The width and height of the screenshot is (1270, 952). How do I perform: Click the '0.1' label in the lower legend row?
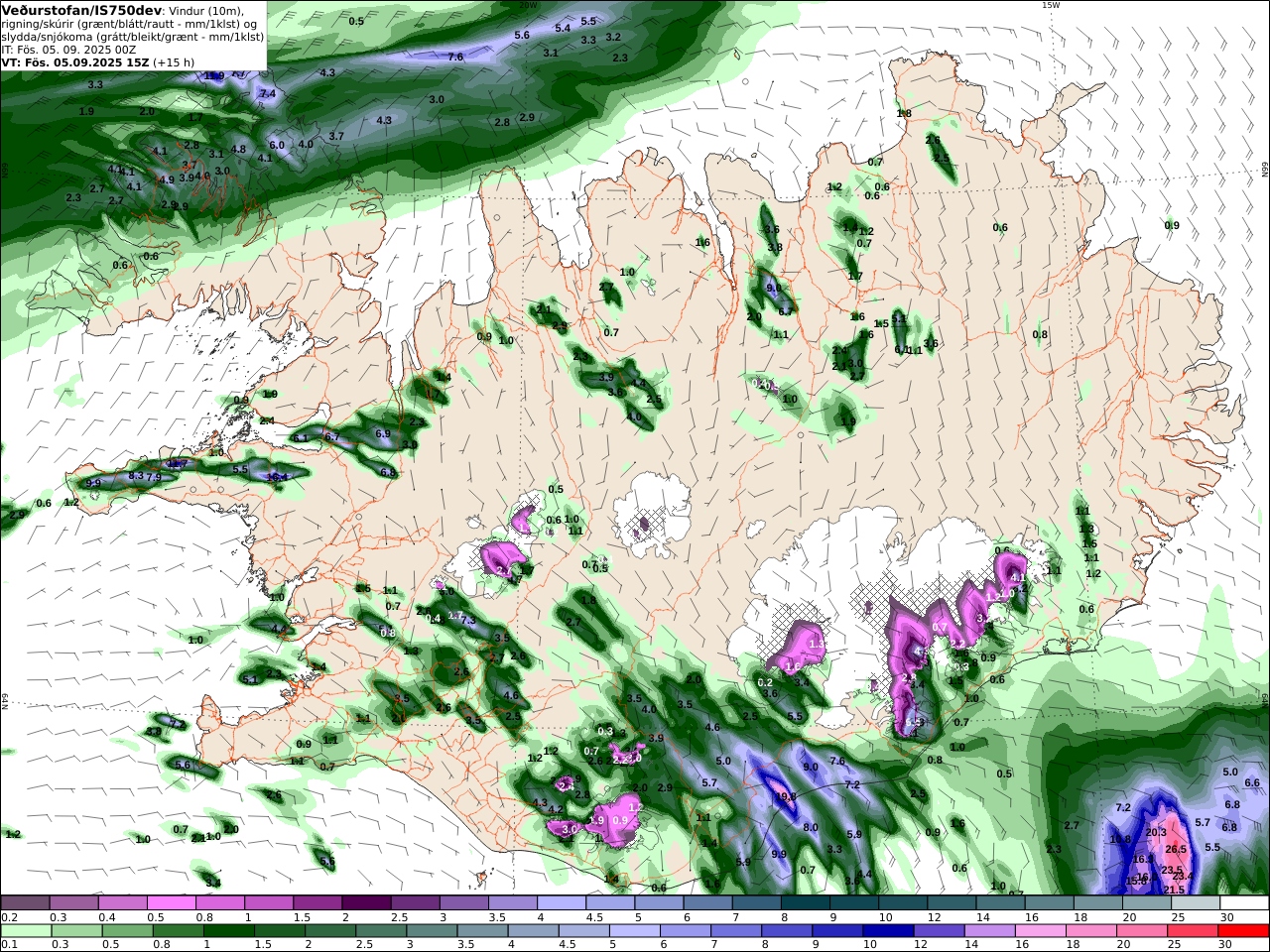click(8, 945)
